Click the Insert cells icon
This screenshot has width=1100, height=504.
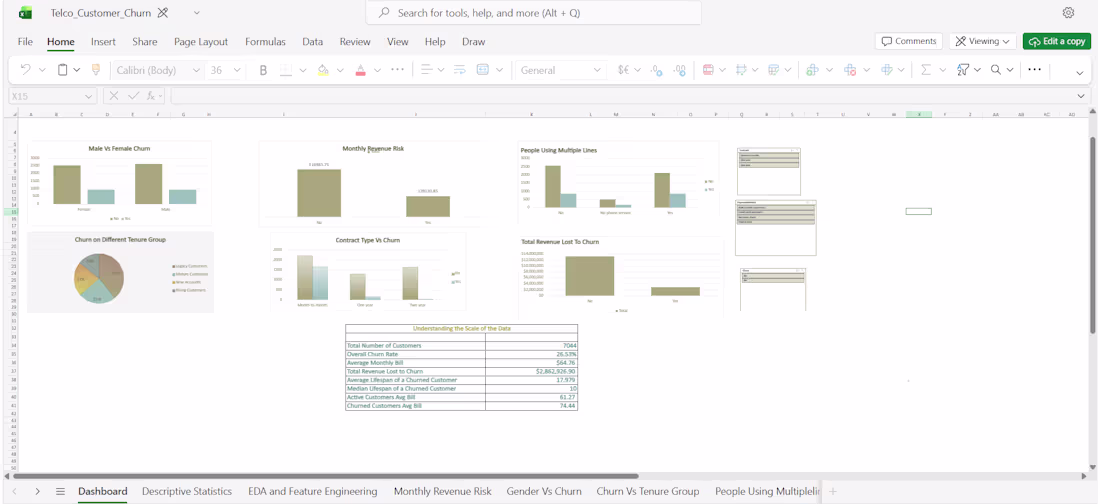pyautogui.click(x=812, y=70)
